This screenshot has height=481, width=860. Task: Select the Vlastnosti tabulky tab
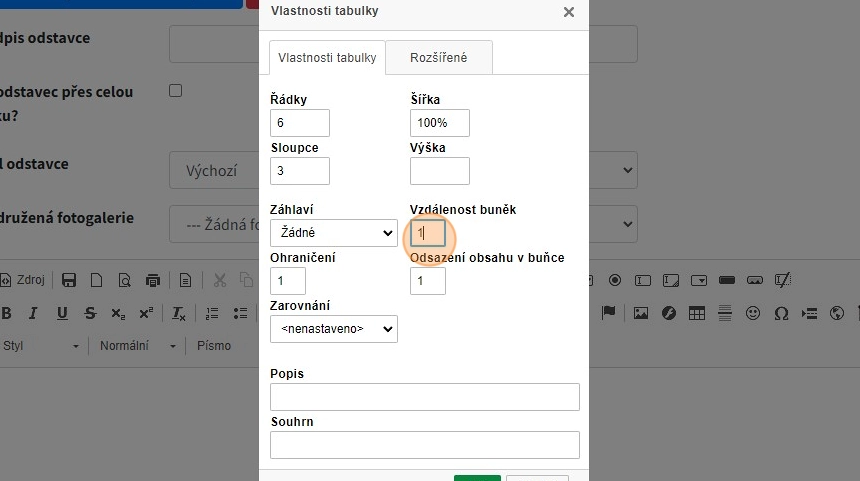click(x=327, y=58)
